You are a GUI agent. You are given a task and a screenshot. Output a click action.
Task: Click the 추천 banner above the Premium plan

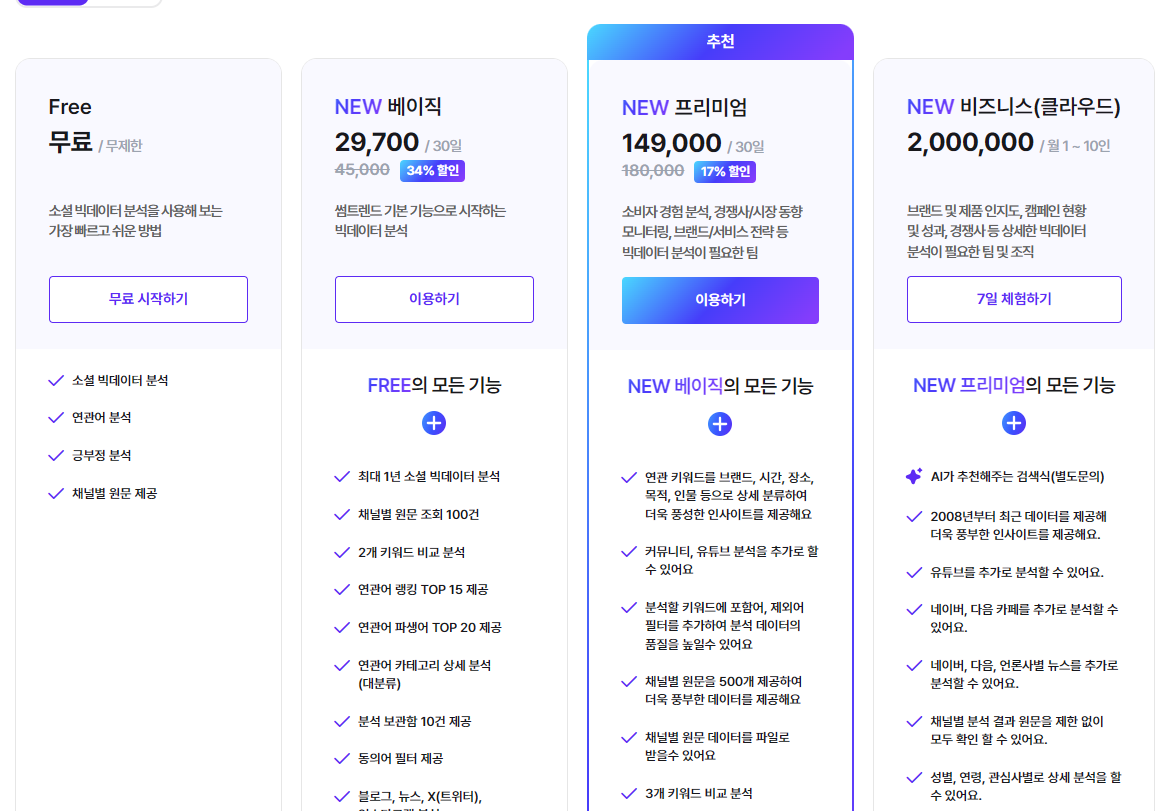click(x=720, y=41)
